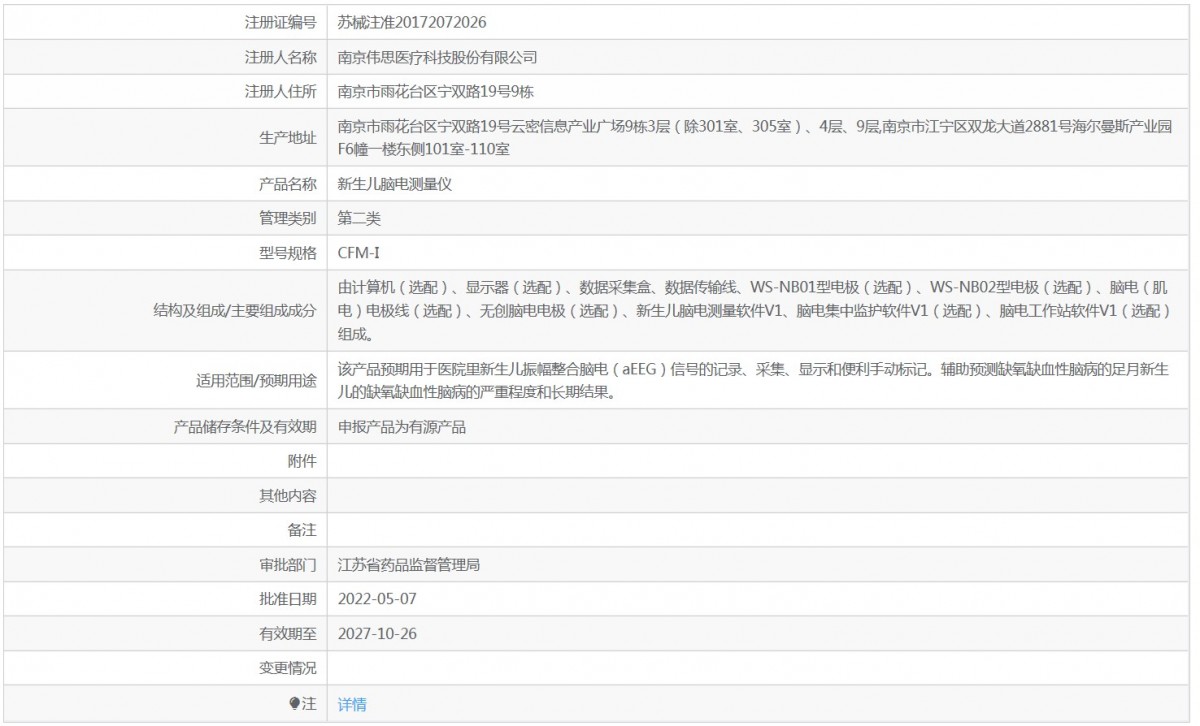Image resolution: width=1200 pixels, height=726 pixels.
Task: Click the dot icon beside 注
Action: click(295, 704)
